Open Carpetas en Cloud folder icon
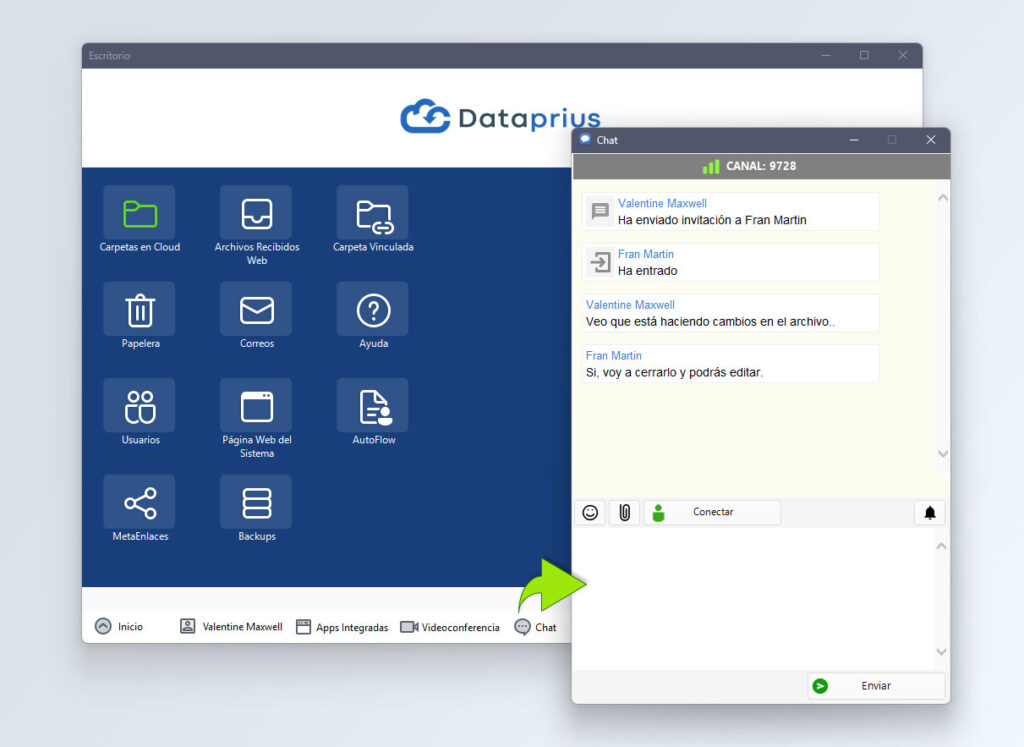Viewport: 1024px width, 747px height. click(x=139, y=213)
